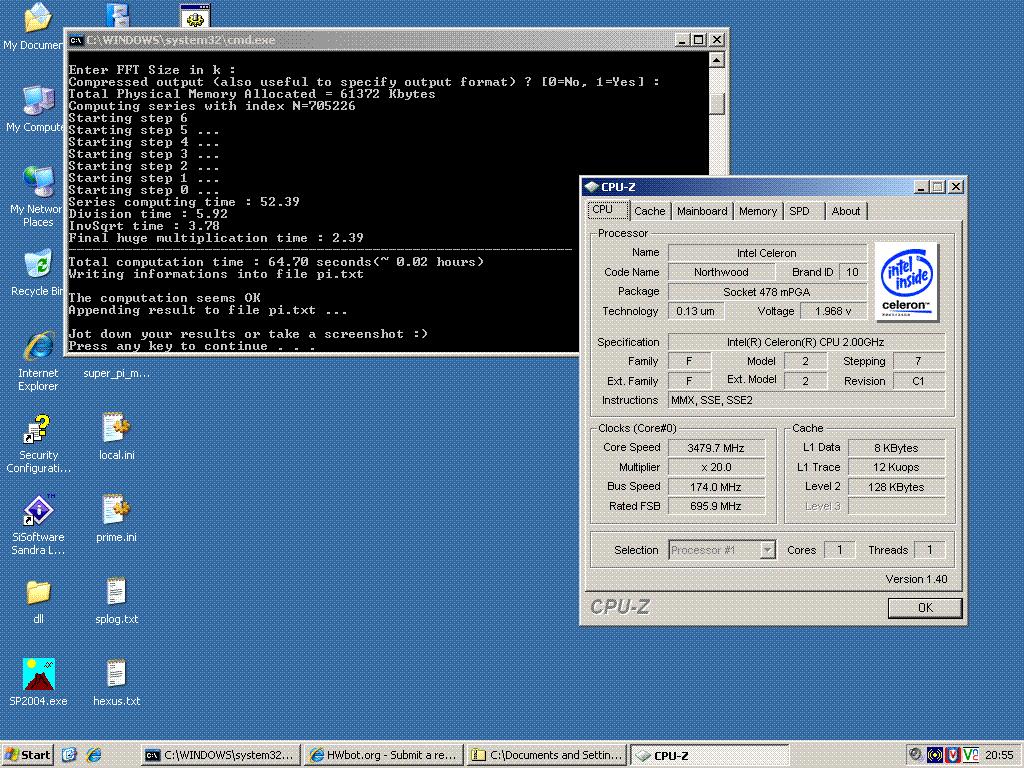Open the Start menu
1024x768 pixels.
point(27,755)
